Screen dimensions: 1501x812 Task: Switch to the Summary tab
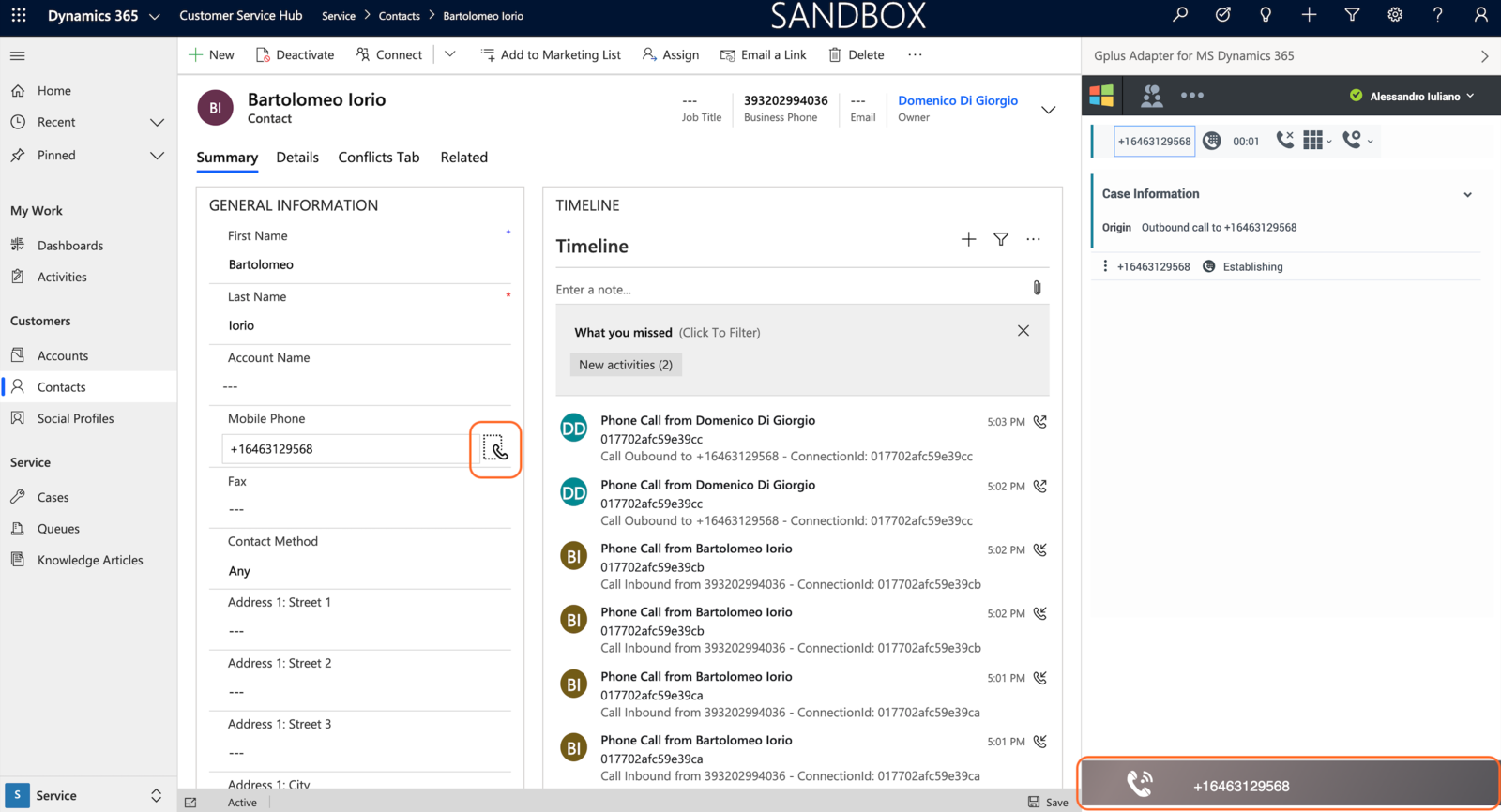227,158
